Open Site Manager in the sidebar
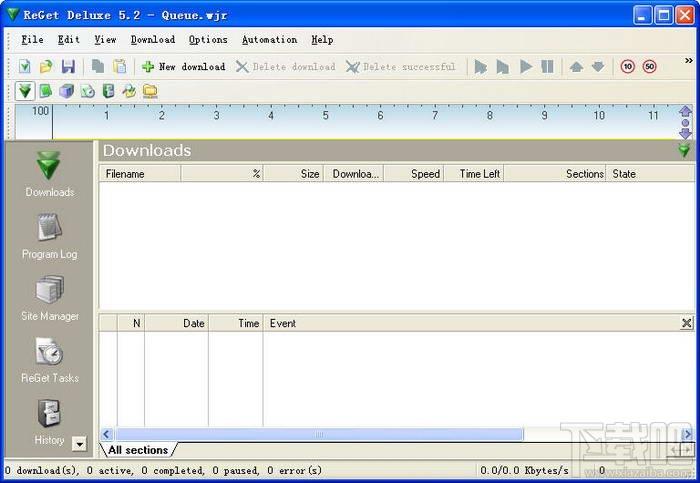Screen dimensions: 700x483 point(50,299)
